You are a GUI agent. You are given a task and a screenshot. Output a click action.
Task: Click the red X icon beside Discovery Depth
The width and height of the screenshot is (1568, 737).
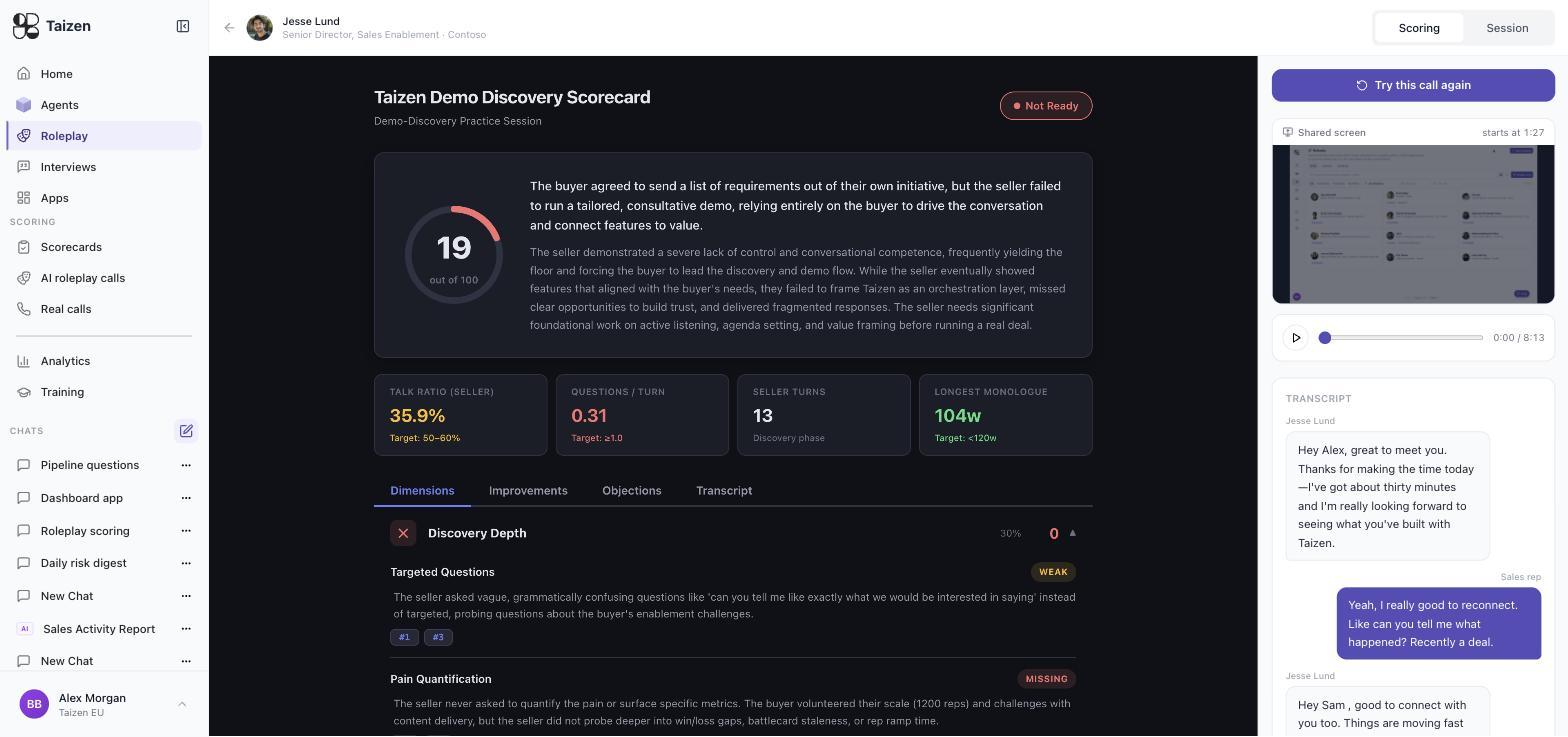[403, 533]
